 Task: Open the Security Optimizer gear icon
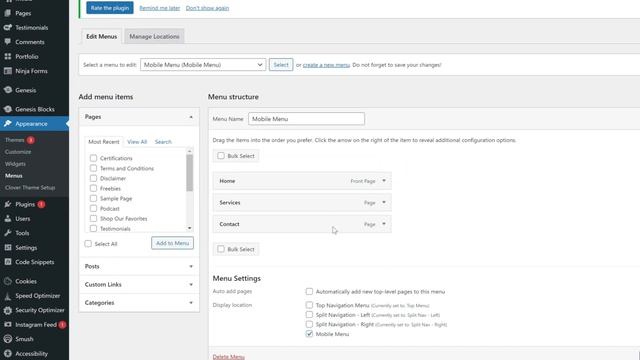click(x=8, y=310)
